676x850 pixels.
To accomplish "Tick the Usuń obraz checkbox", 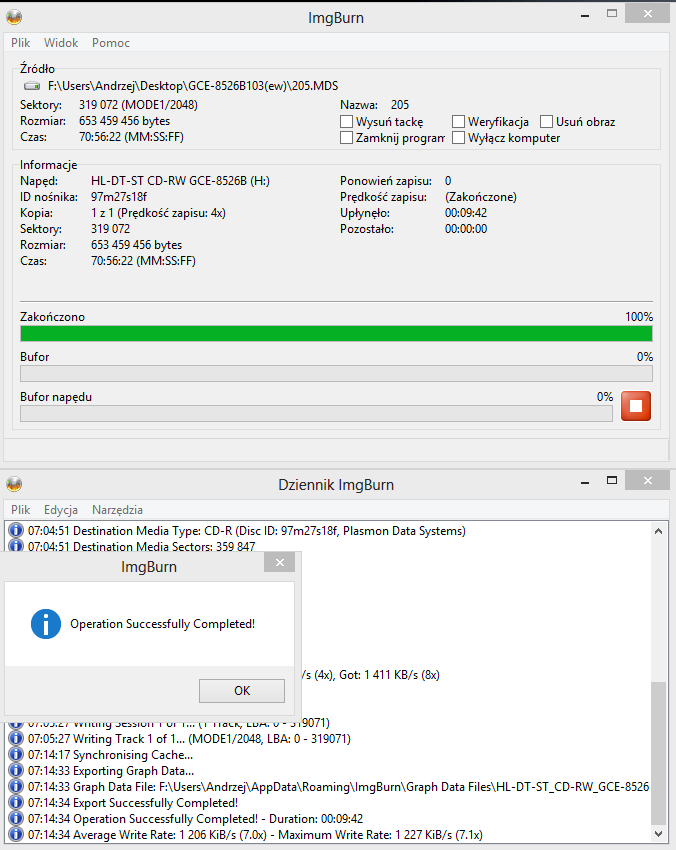I will tap(546, 121).
